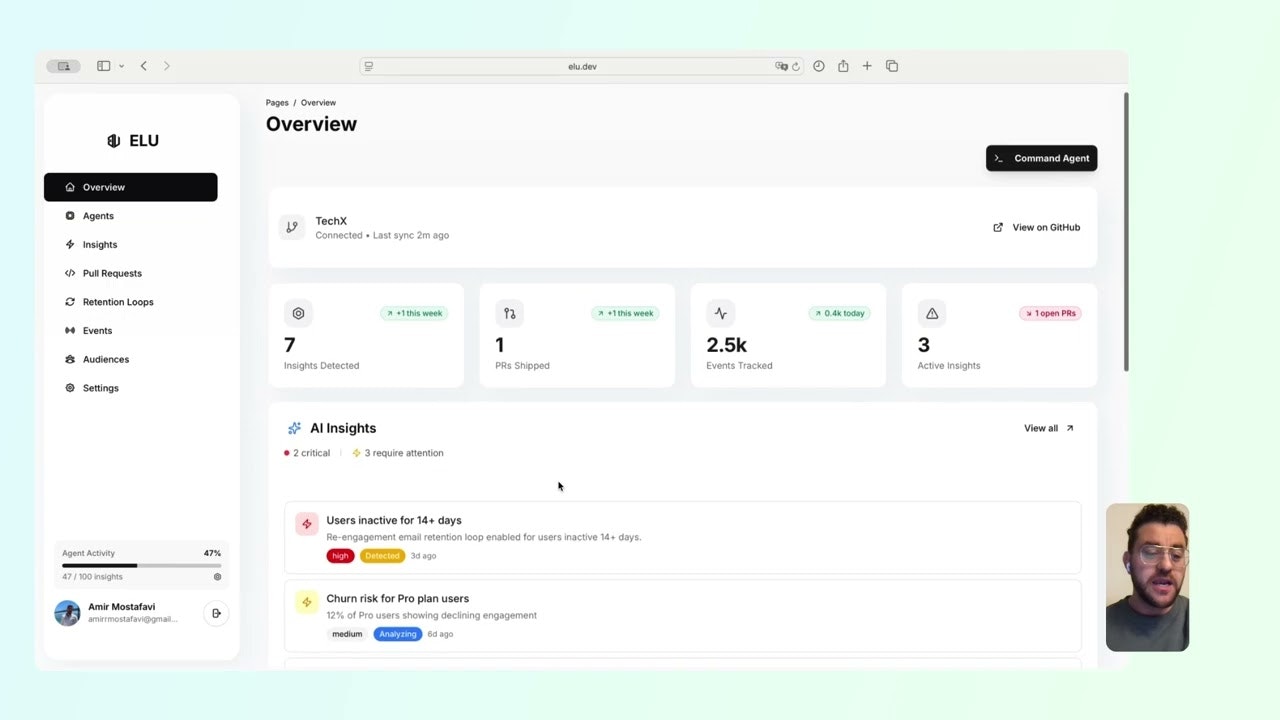The height and width of the screenshot is (720, 1280).
Task: Click the browser history clock icon
Action: (819, 66)
